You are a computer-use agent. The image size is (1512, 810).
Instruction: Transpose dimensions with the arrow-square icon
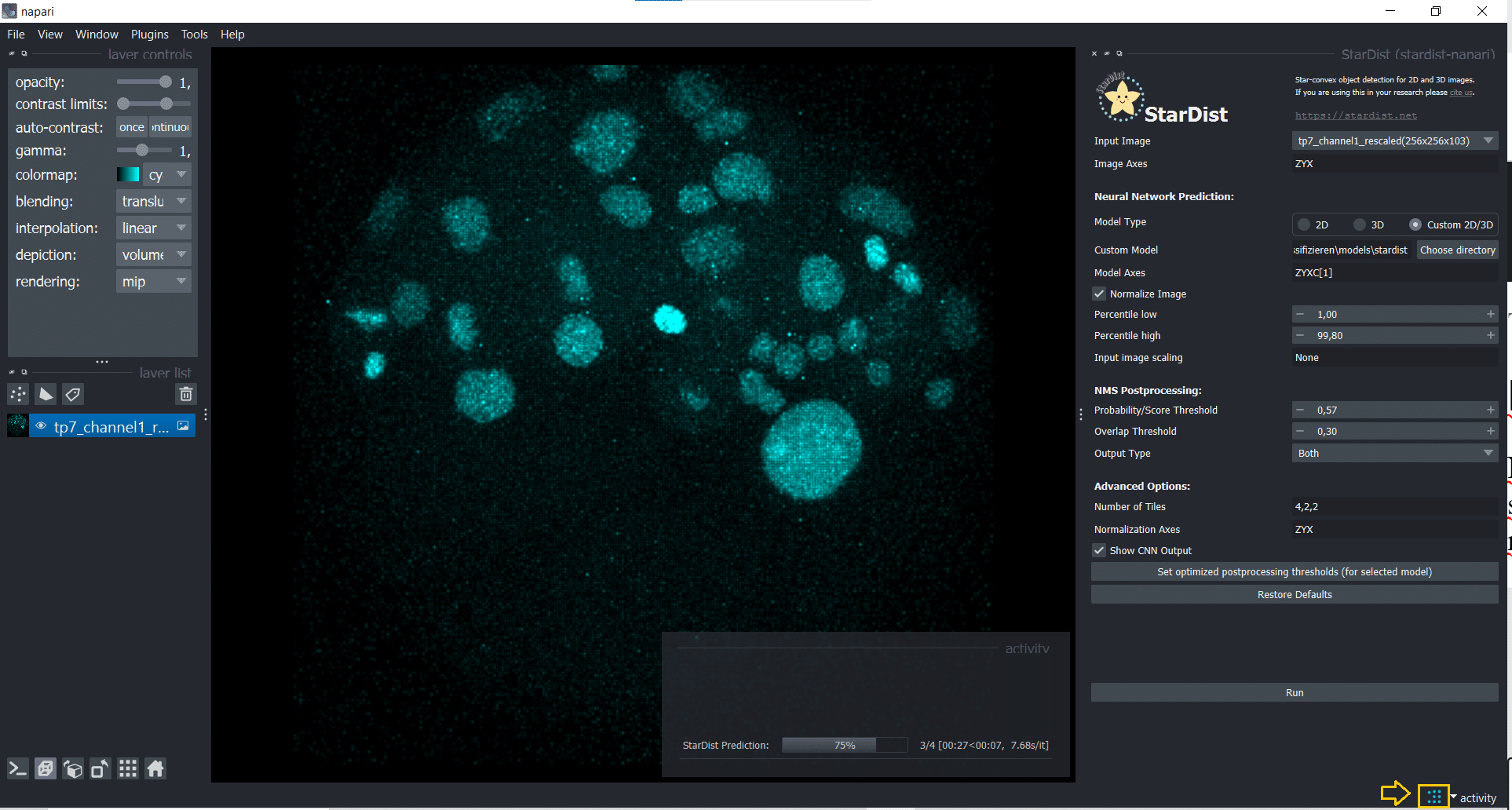pos(100,768)
